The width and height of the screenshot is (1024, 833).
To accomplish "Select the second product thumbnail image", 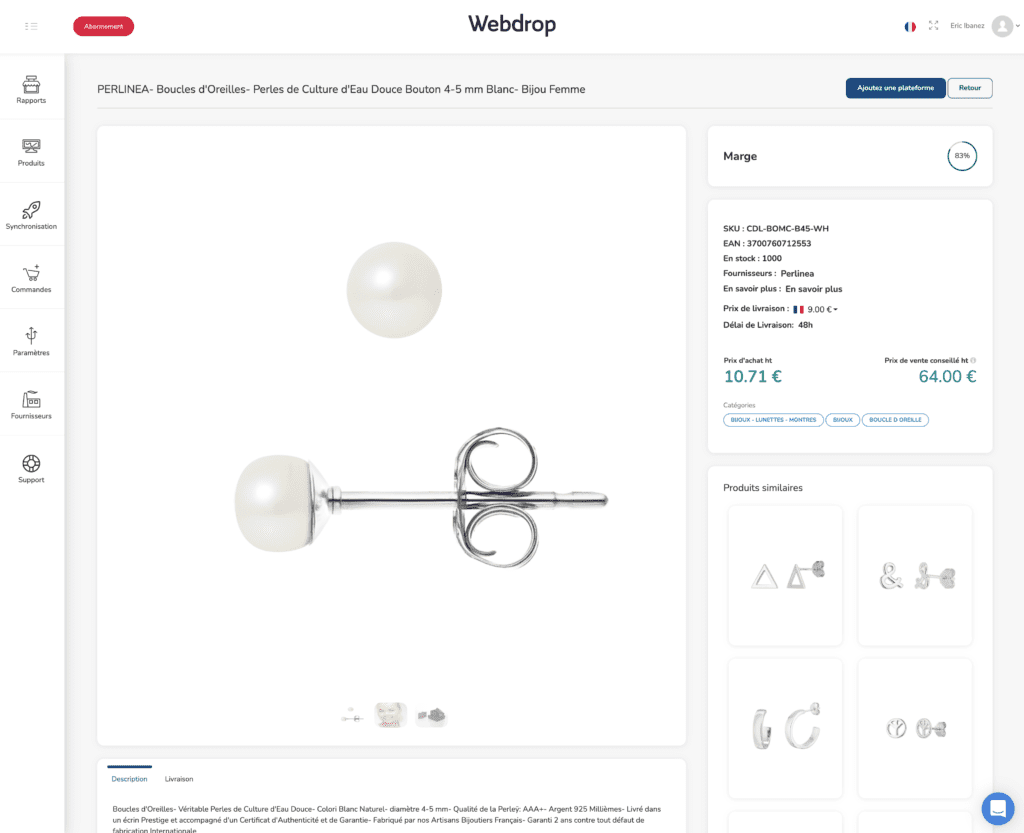I will tap(391, 715).
